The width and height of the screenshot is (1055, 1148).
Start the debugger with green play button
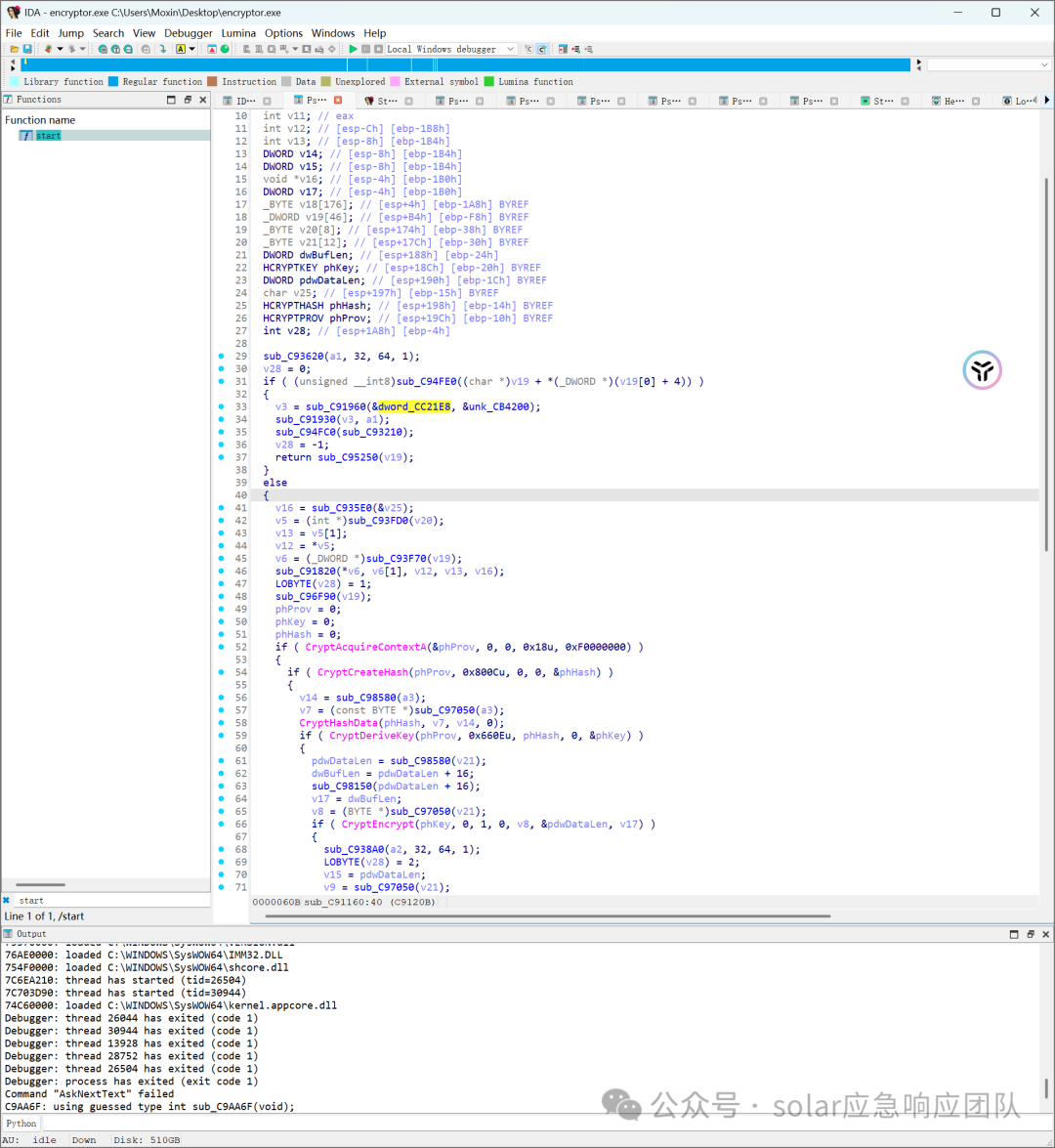click(x=353, y=49)
